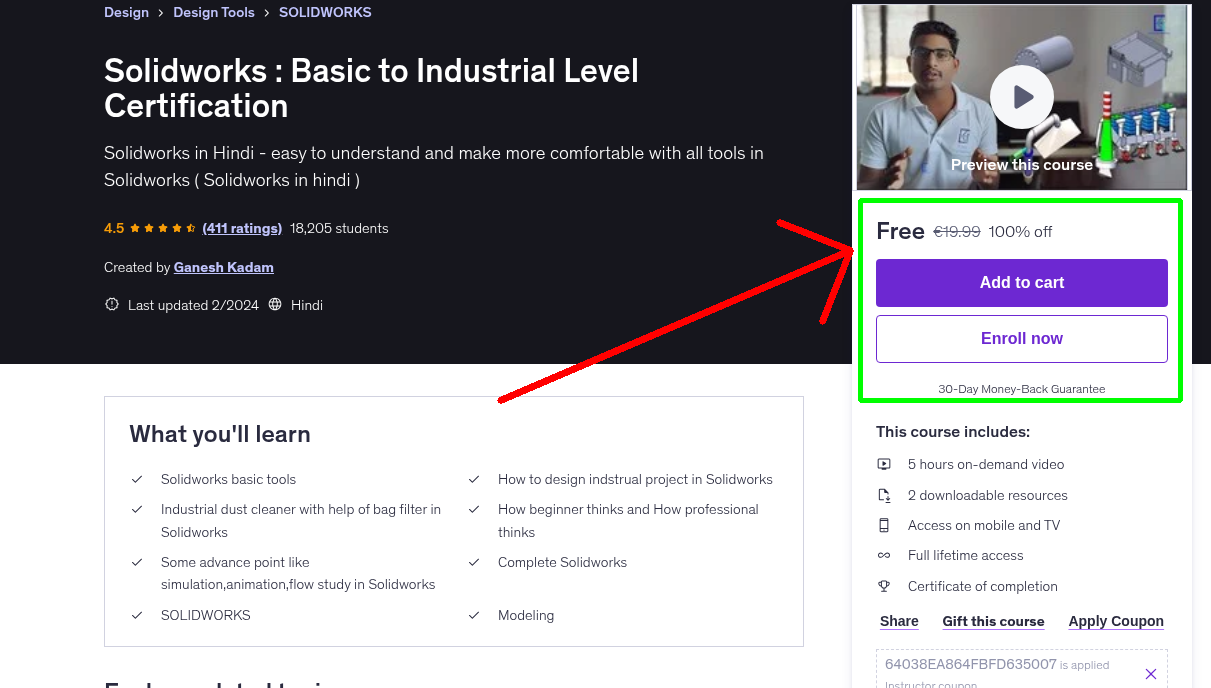Open Apply Coupon
Image resolution: width=1211 pixels, height=688 pixels.
(x=1116, y=621)
